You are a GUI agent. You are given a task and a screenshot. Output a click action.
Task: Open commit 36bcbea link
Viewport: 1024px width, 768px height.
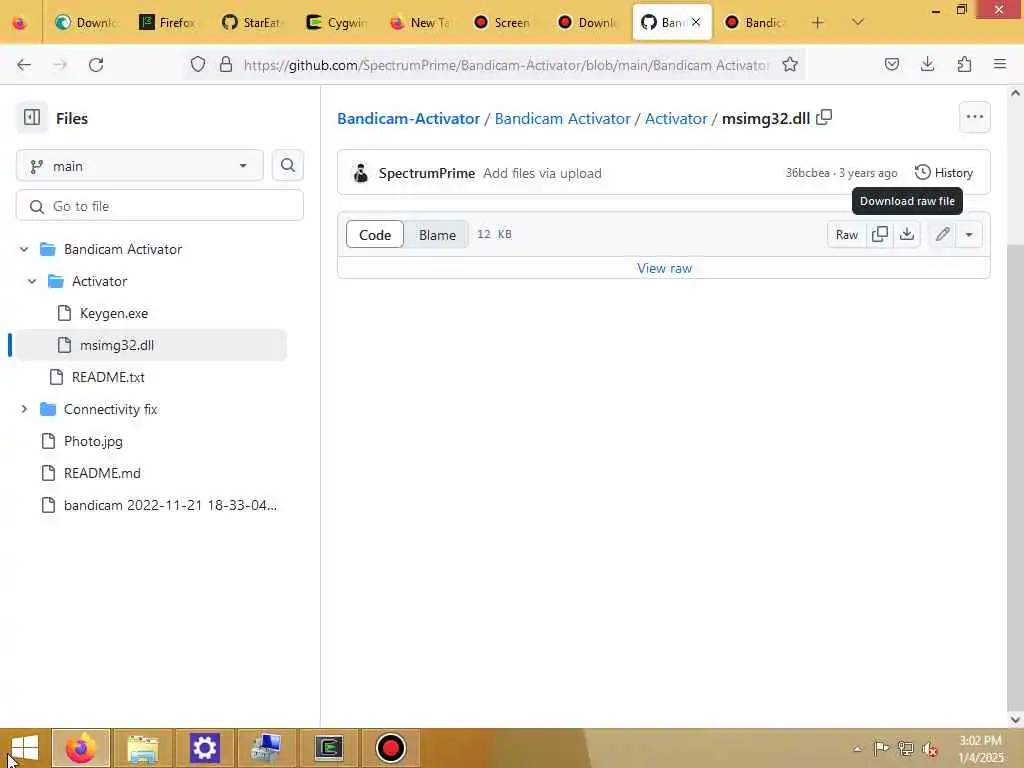pos(807,173)
